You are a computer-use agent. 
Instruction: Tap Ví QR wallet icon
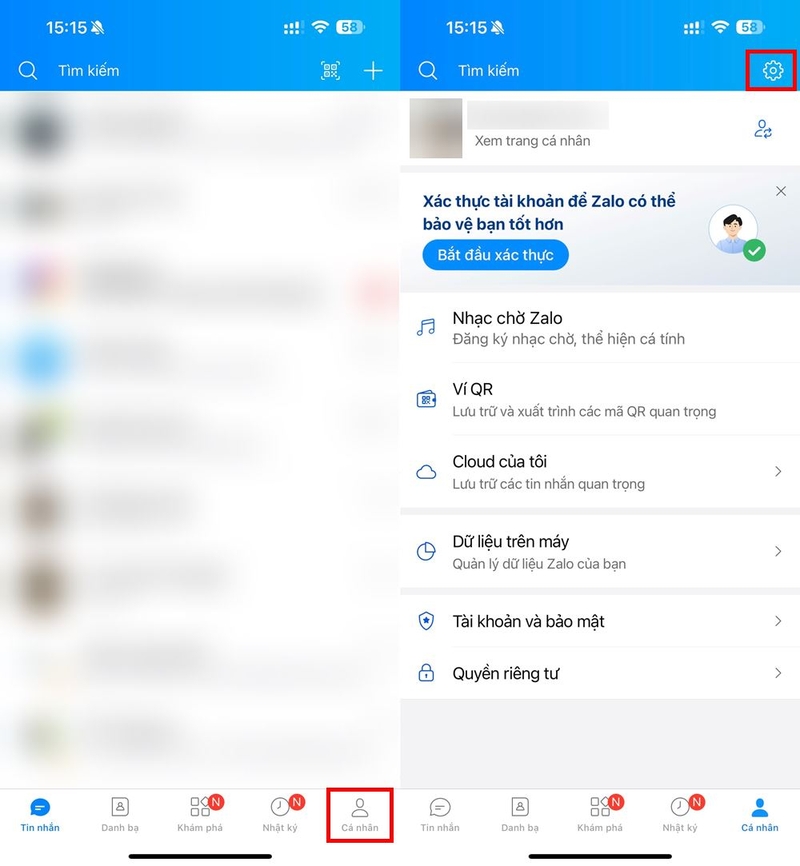[426, 399]
